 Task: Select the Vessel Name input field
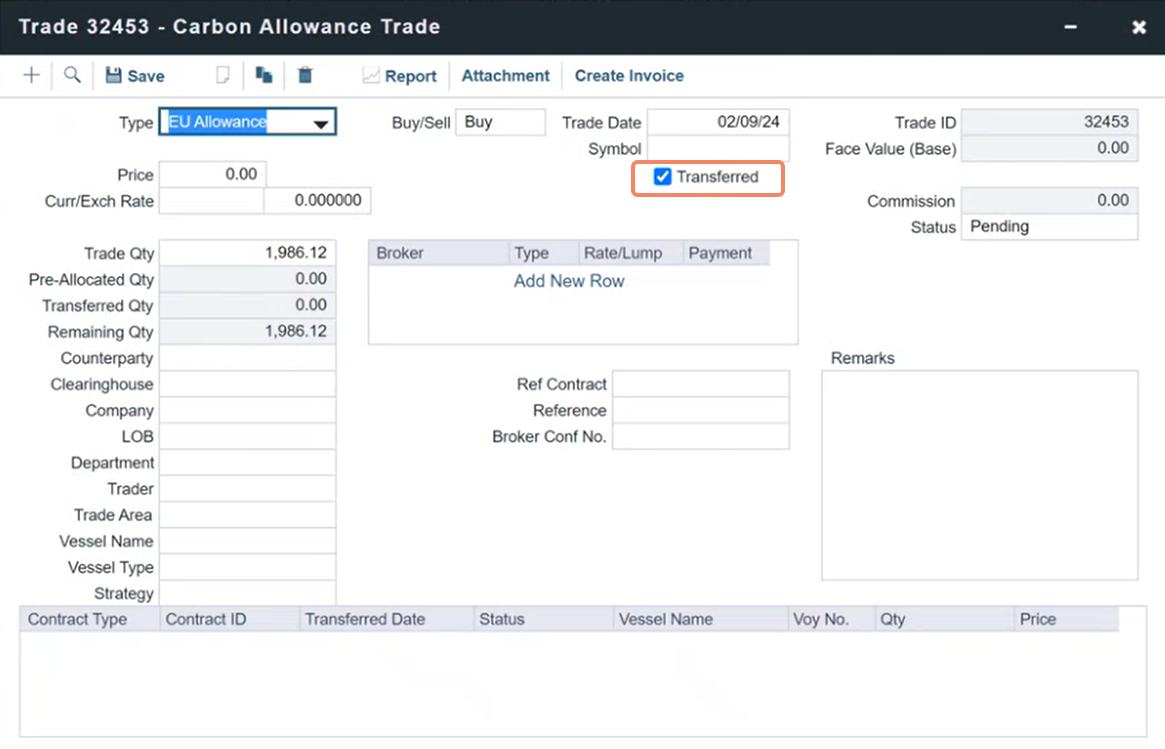tap(247, 541)
